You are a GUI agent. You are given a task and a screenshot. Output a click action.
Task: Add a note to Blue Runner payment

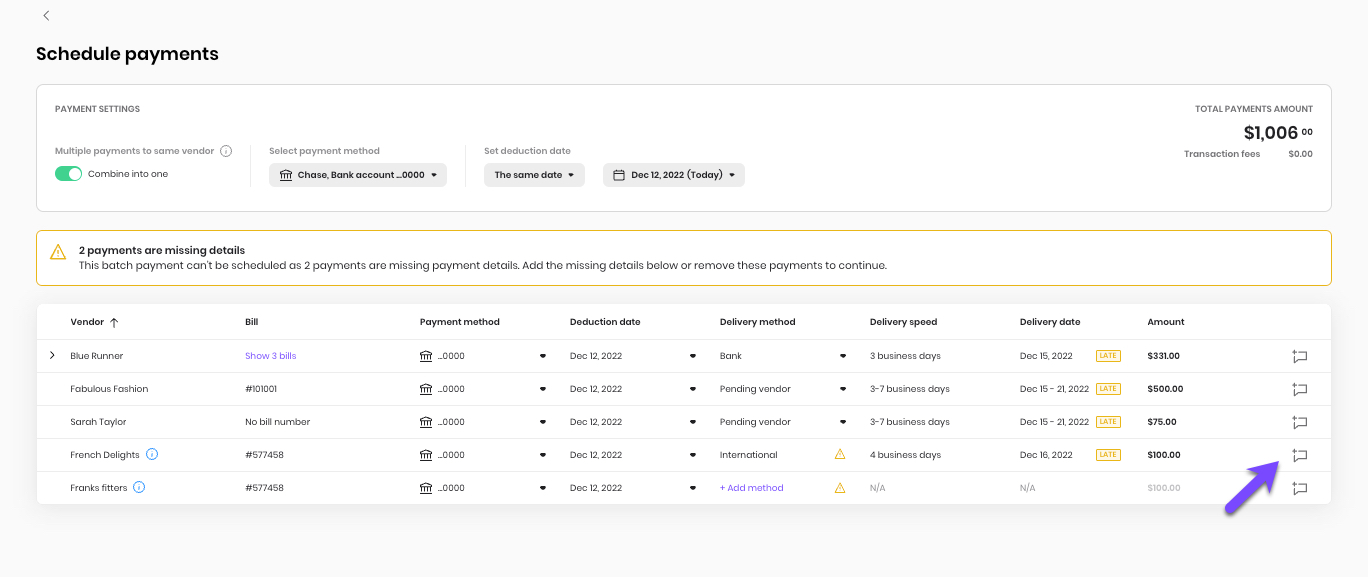click(x=1299, y=356)
